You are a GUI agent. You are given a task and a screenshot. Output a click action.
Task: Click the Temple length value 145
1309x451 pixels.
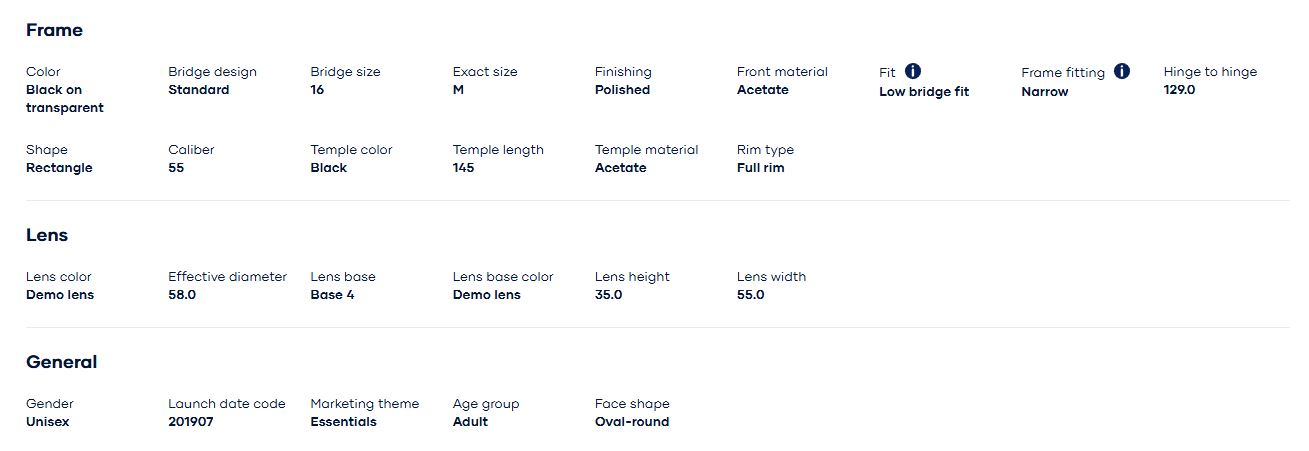pyautogui.click(x=463, y=168)
